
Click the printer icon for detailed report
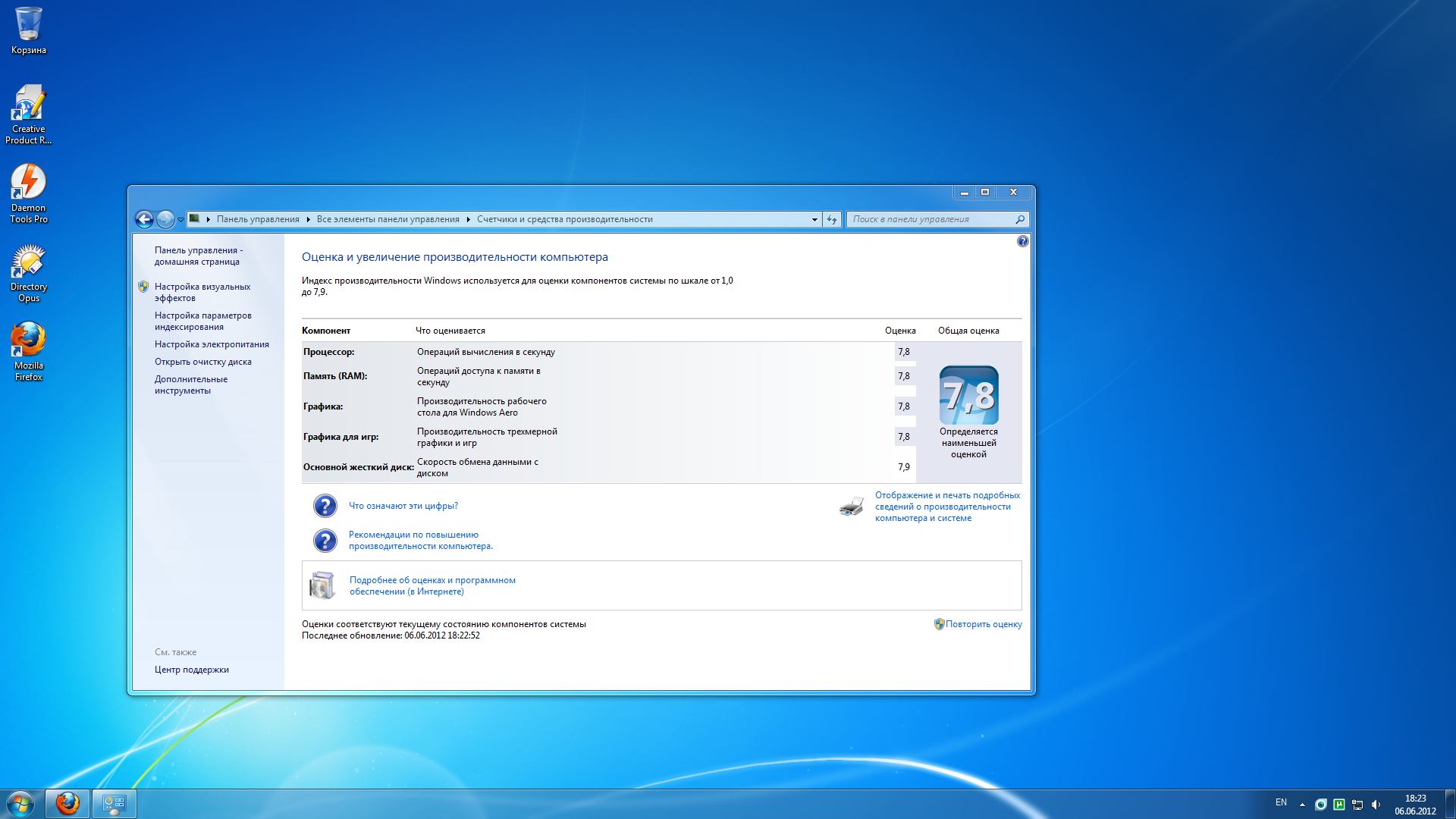(852, 507)
